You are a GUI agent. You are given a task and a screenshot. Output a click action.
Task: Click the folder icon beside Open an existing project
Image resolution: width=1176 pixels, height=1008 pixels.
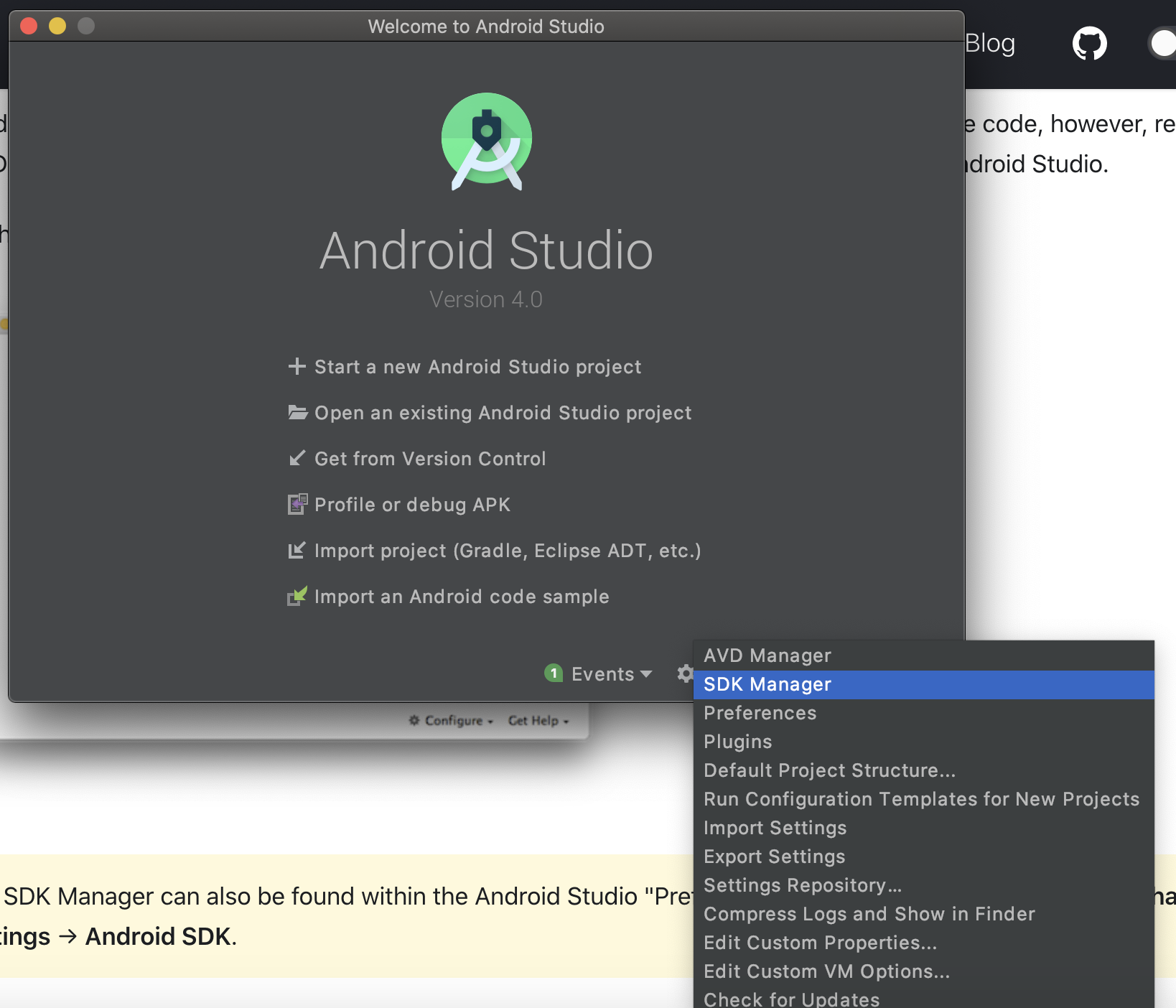[x=297, y=412]
